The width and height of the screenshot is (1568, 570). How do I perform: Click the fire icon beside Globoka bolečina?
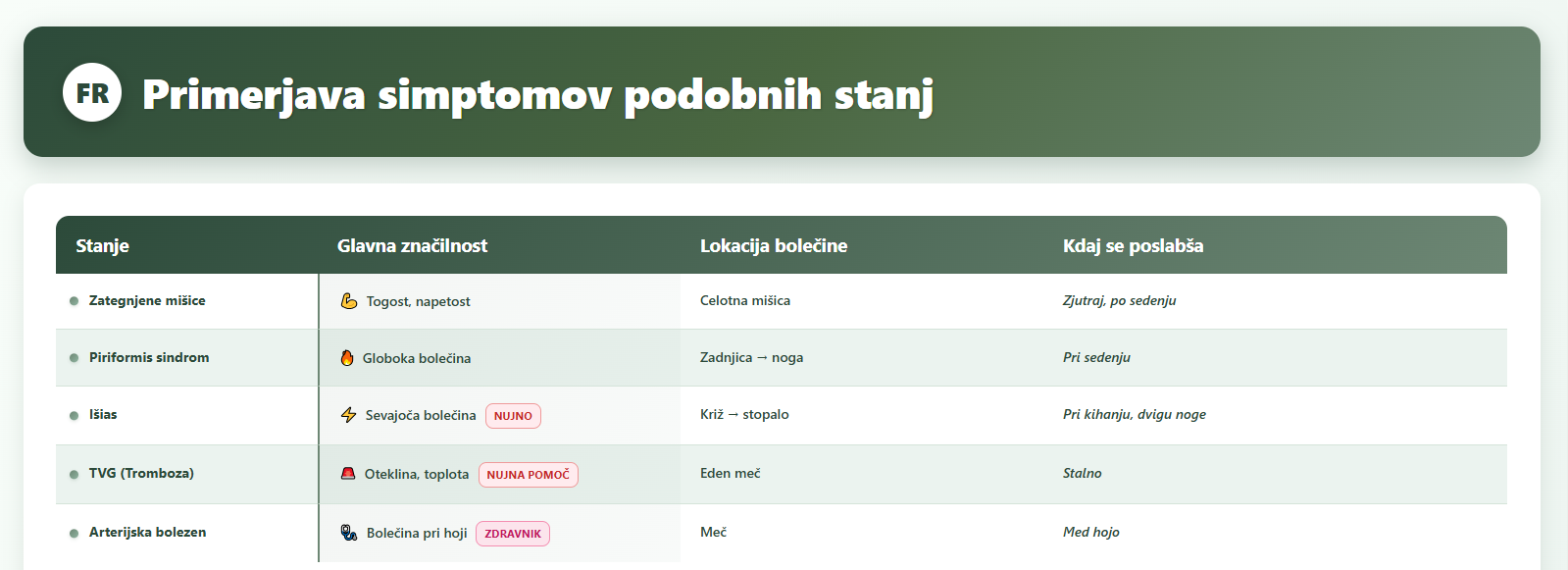pyautogui.click(x=347, y=358)
